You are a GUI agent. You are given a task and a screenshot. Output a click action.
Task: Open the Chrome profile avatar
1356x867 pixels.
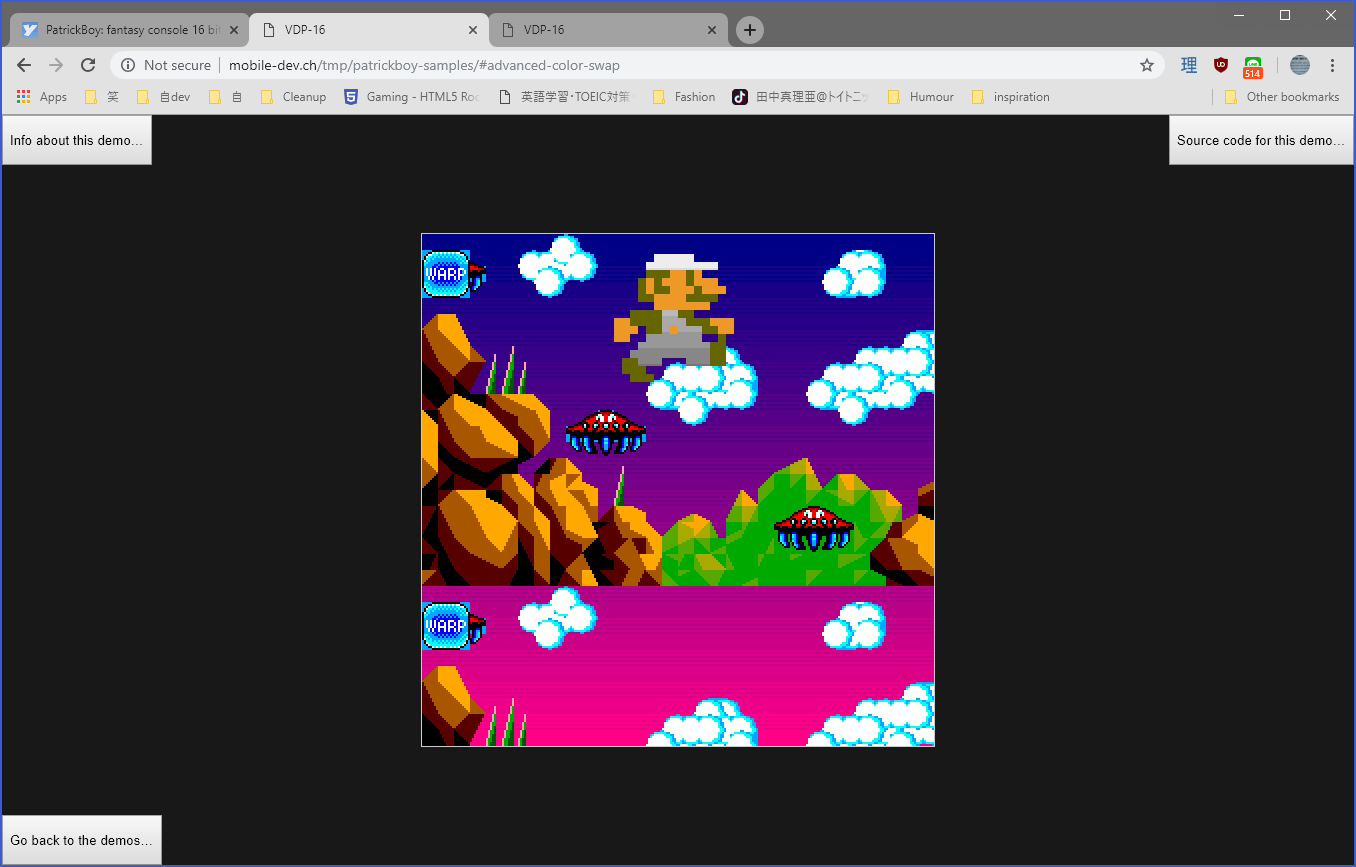point(1299,65)
